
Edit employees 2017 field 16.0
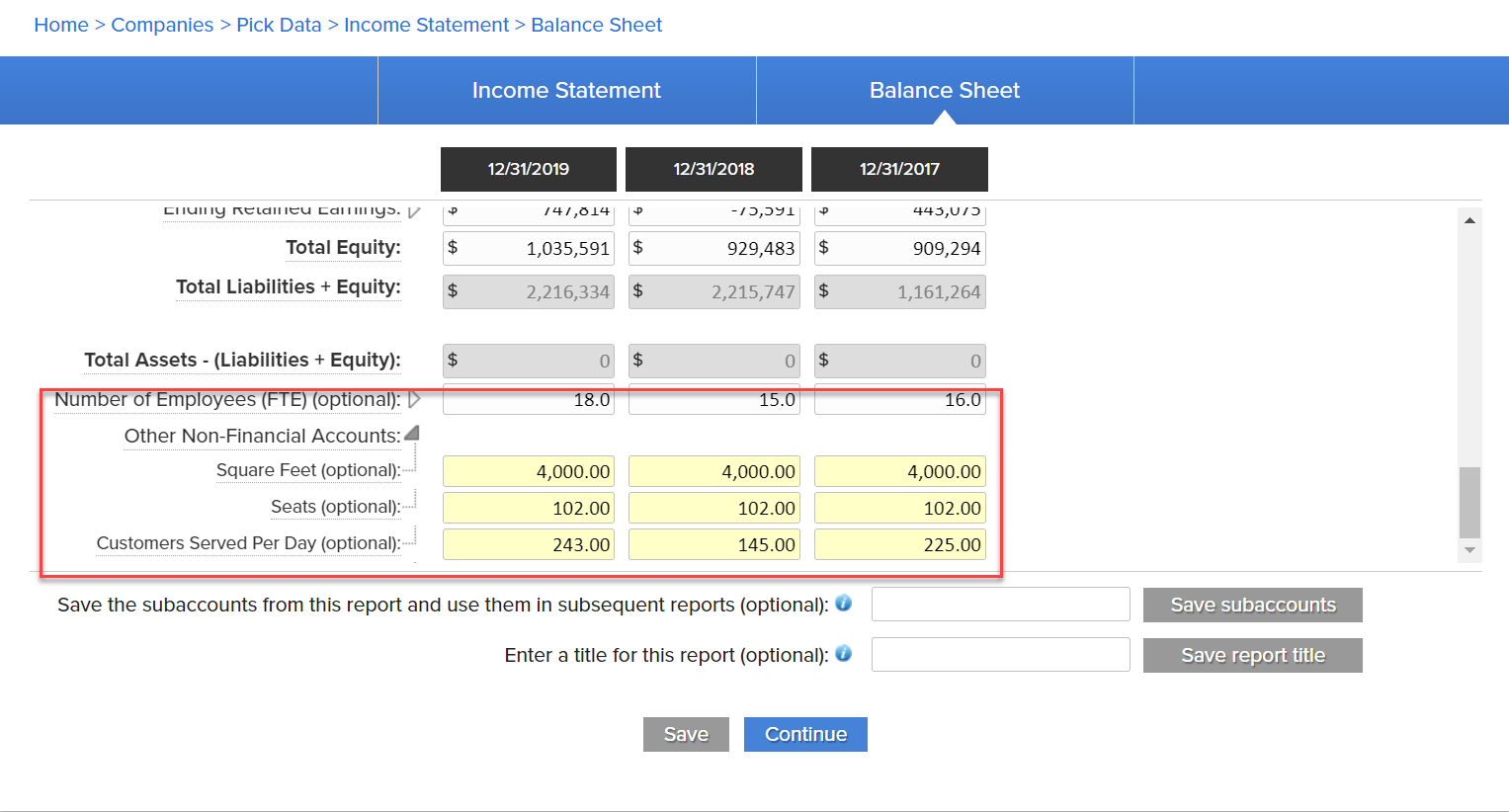[900, 399]
